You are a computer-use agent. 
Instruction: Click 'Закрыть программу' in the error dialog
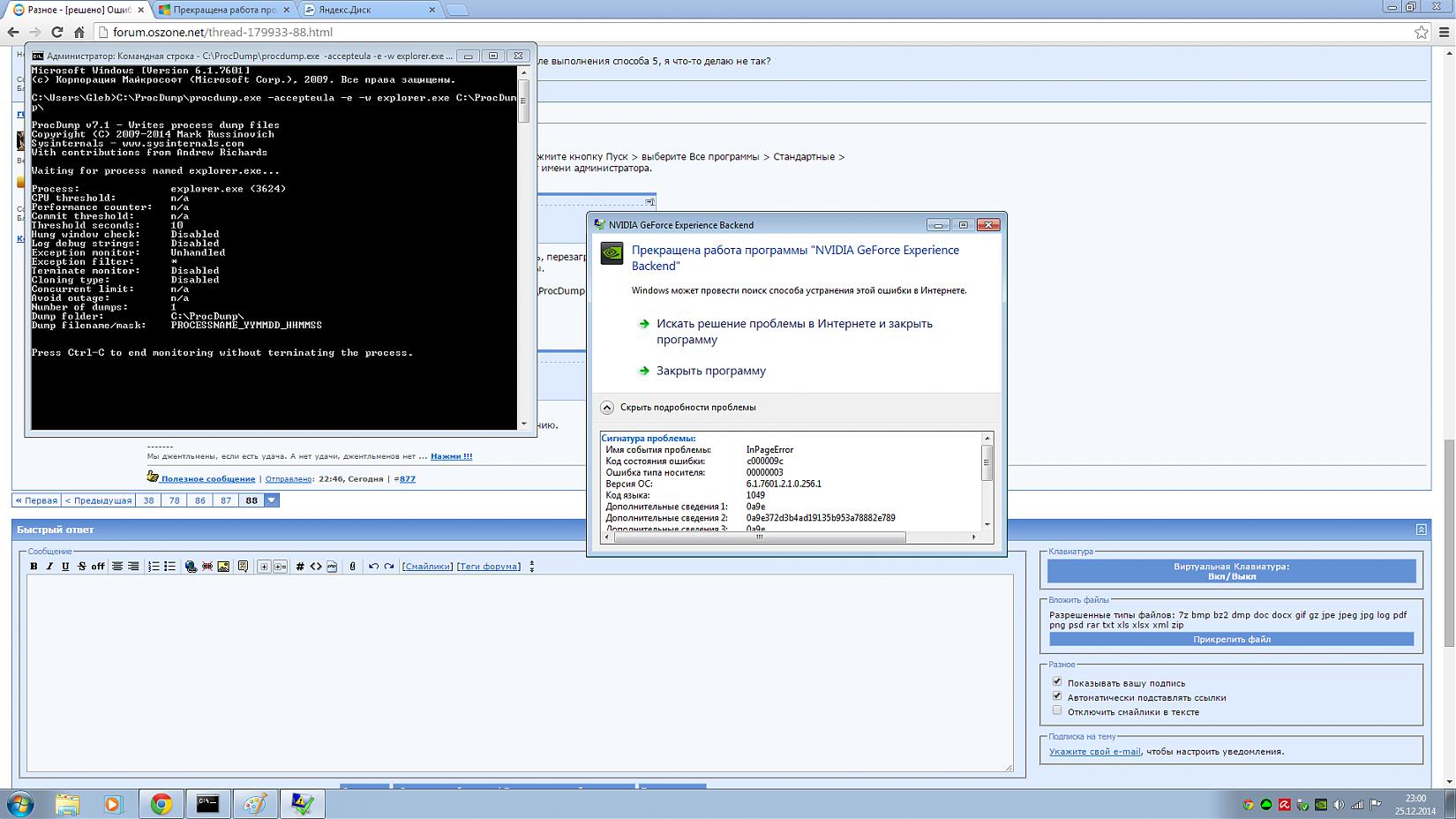coord(710,371)
